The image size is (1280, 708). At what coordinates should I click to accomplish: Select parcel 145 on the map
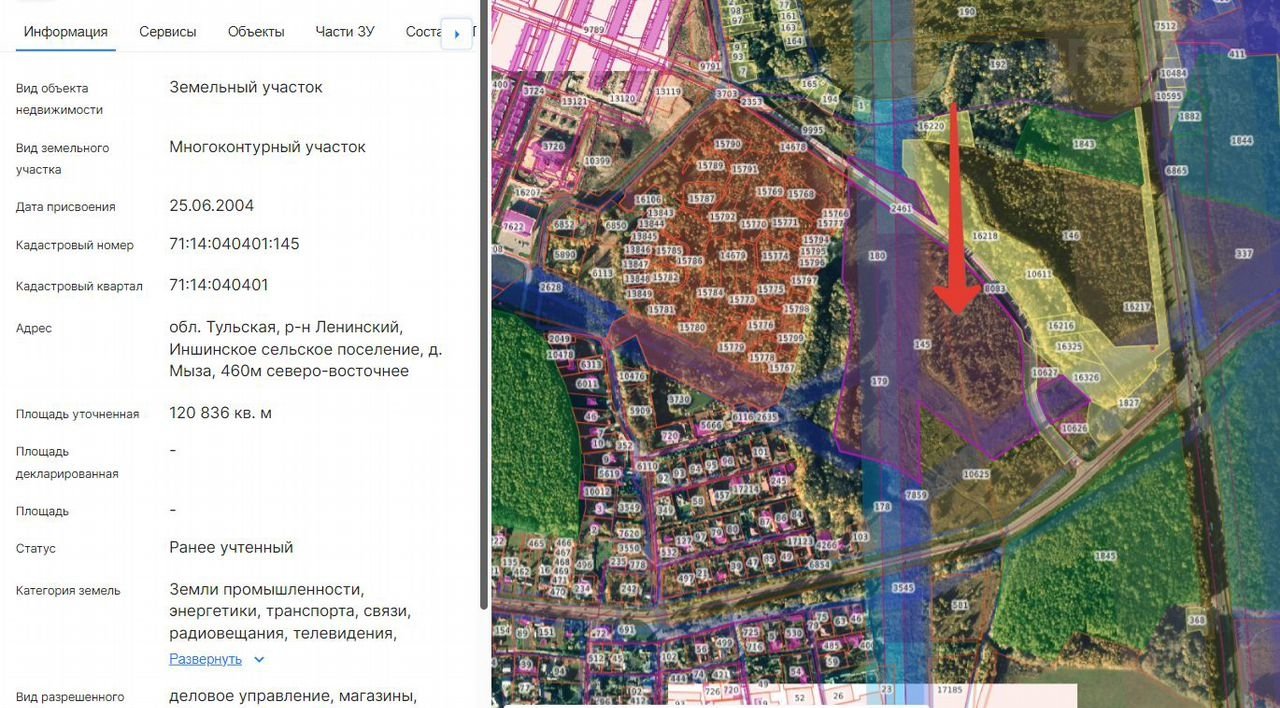pyautogui.click(x=922, y=344)
